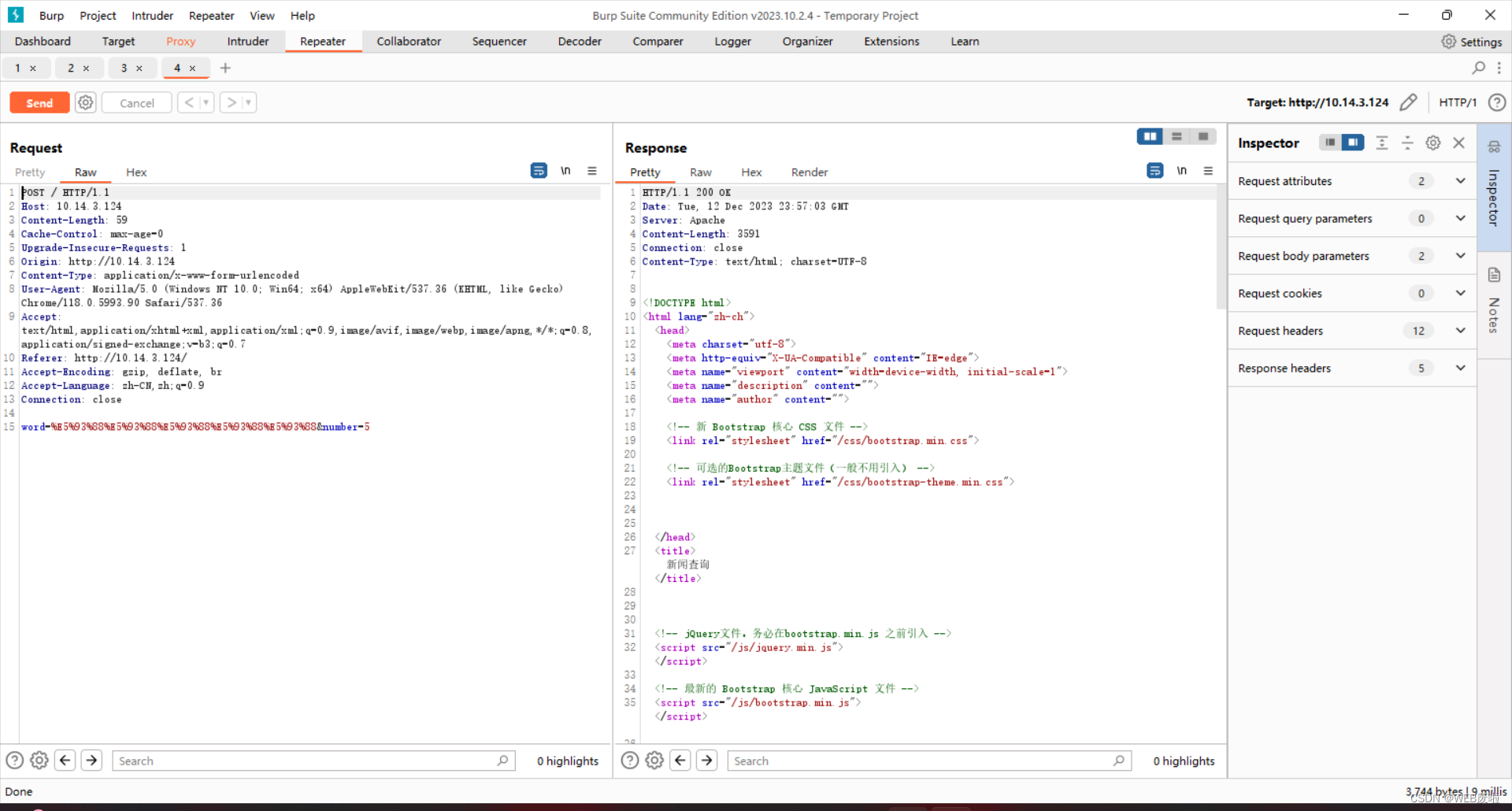Expand Request headers section
This screenshot has width=1512, height=811.
(1352, 331)
